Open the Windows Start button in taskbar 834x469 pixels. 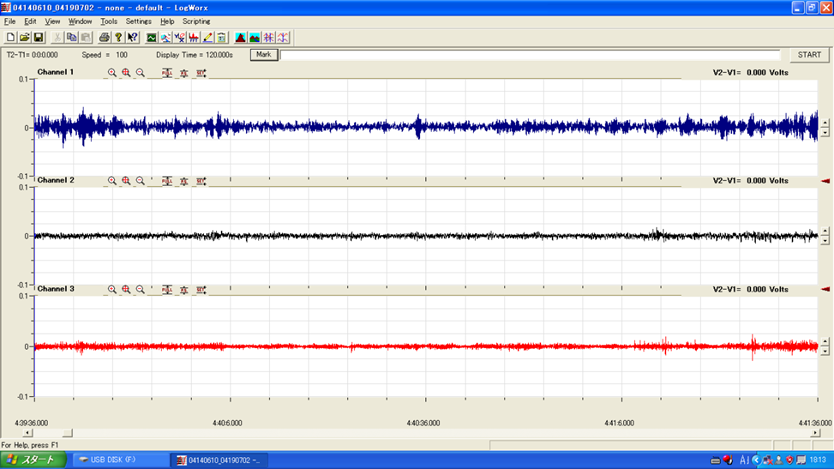(x=33, y=460)
